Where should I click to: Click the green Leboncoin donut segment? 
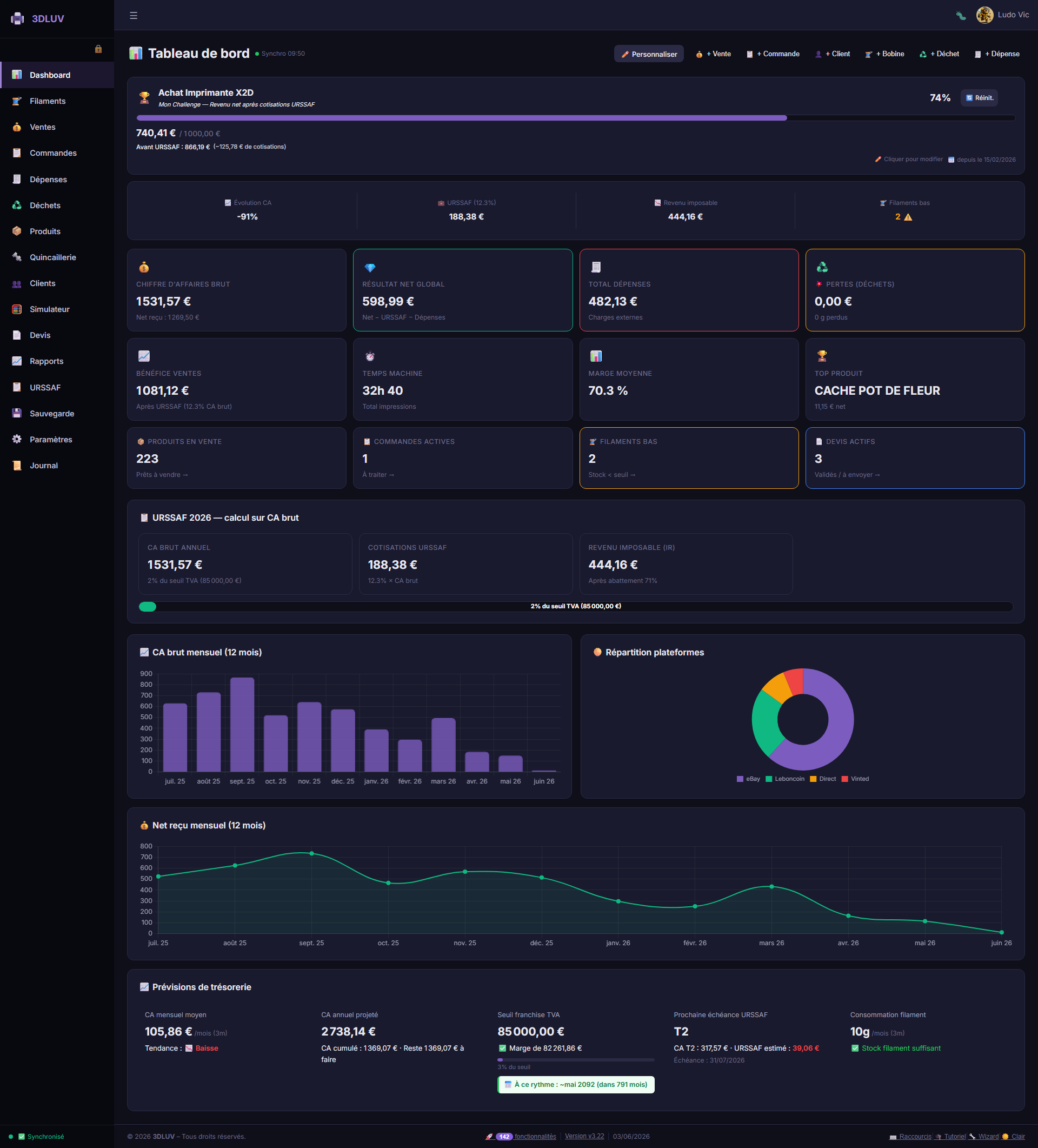(x=764, y=722)
